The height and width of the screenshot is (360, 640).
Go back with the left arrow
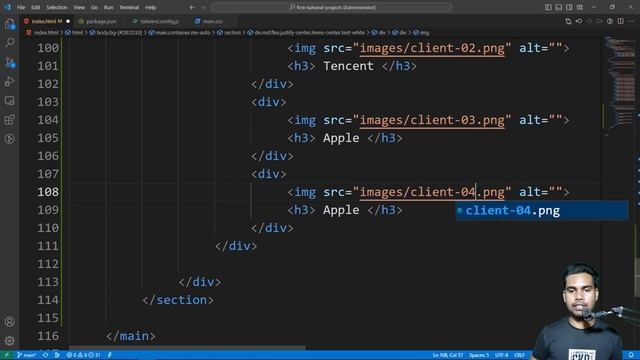[192, 7]
